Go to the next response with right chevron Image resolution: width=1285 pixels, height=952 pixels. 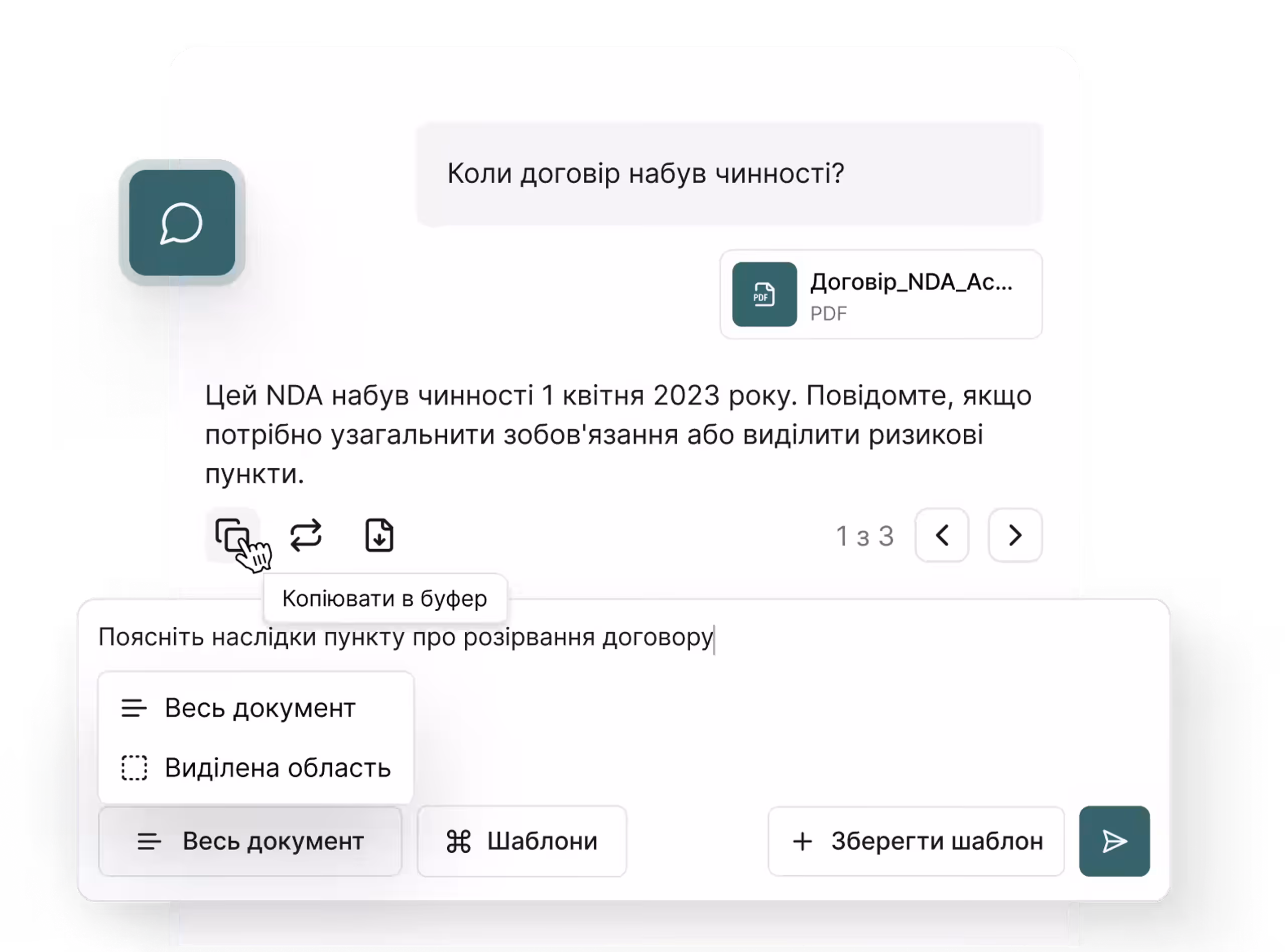[1015, 535]
